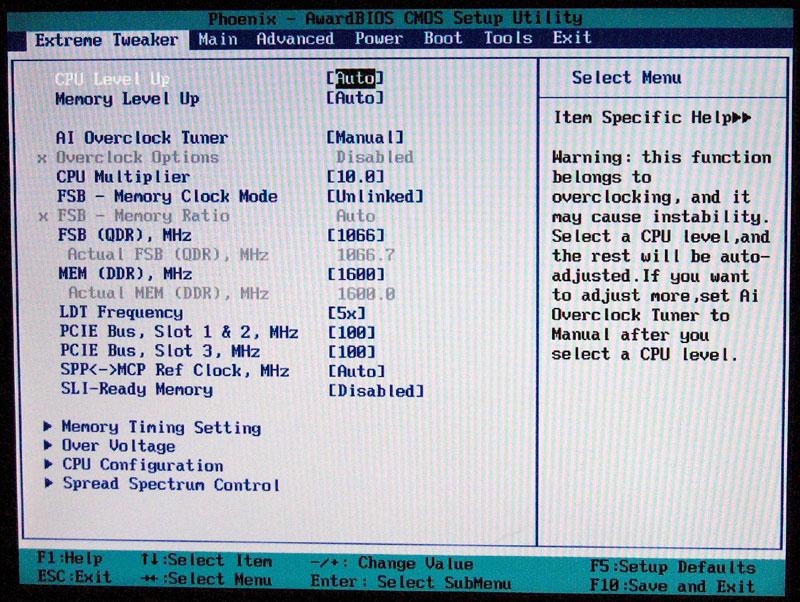Click the Item Specific Help heading
The height and width of the screenshot is (602, 800).
pos(643,117)
